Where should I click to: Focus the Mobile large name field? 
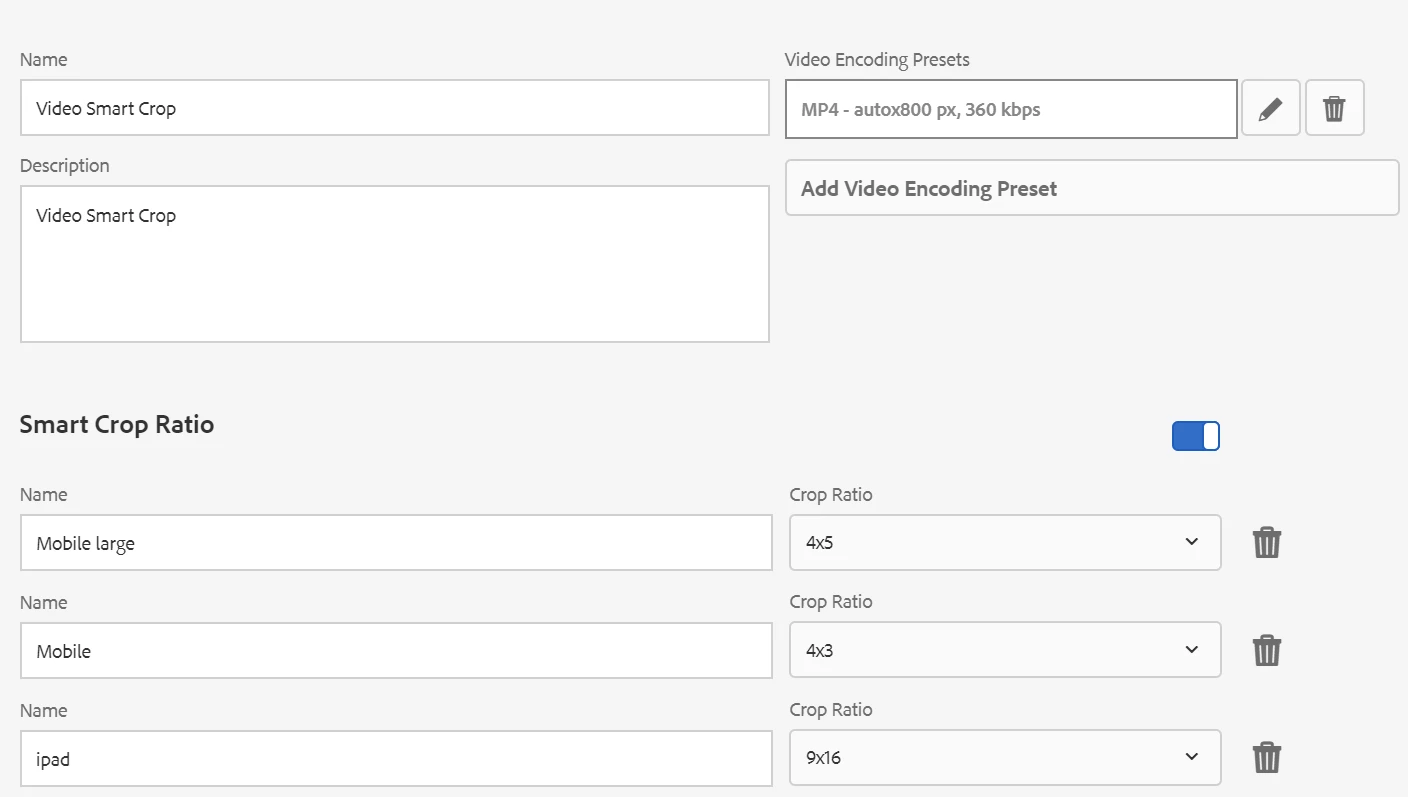coord(395,543)
